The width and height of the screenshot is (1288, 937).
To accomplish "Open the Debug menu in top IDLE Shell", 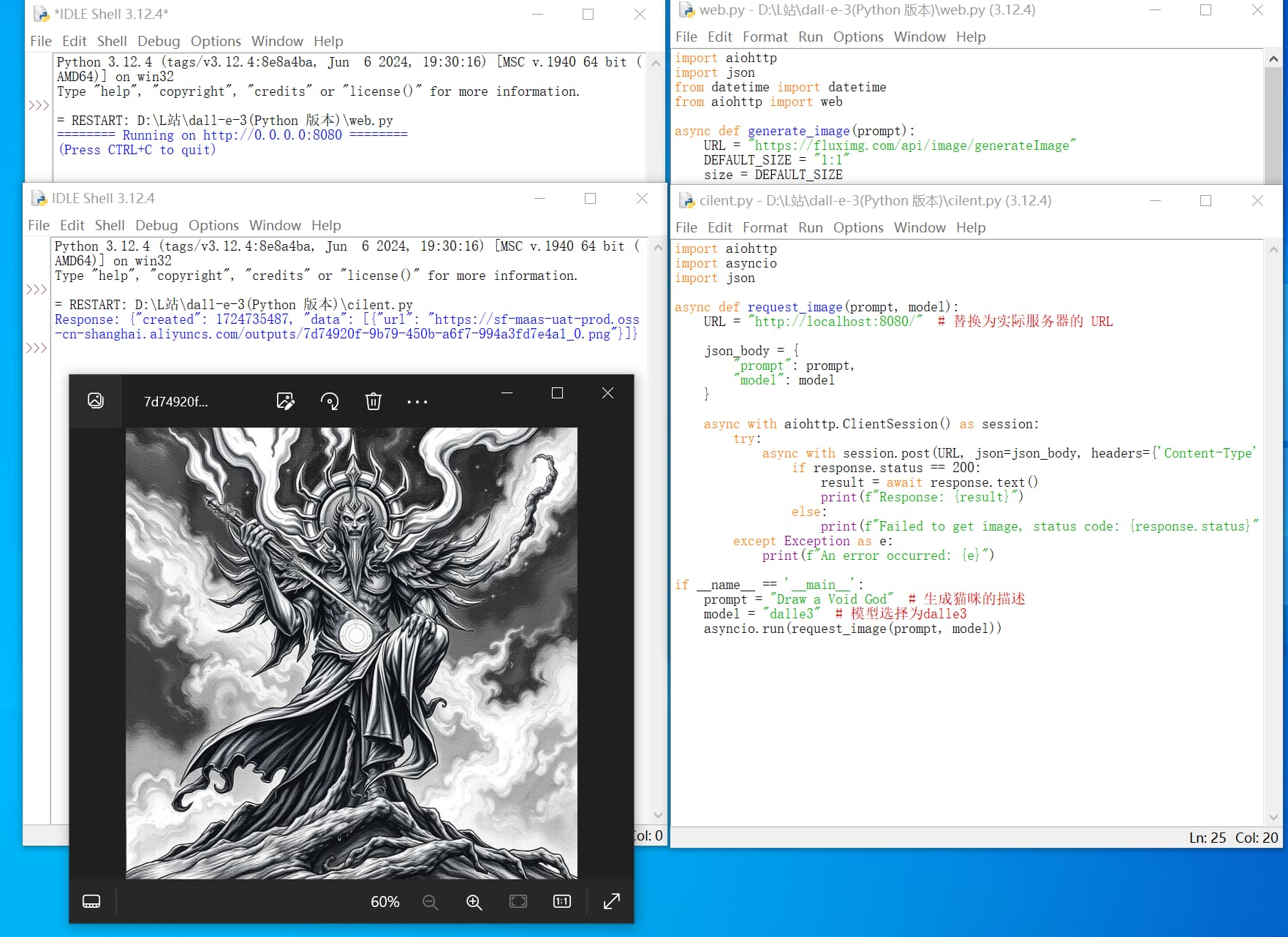I will [159, 41].
